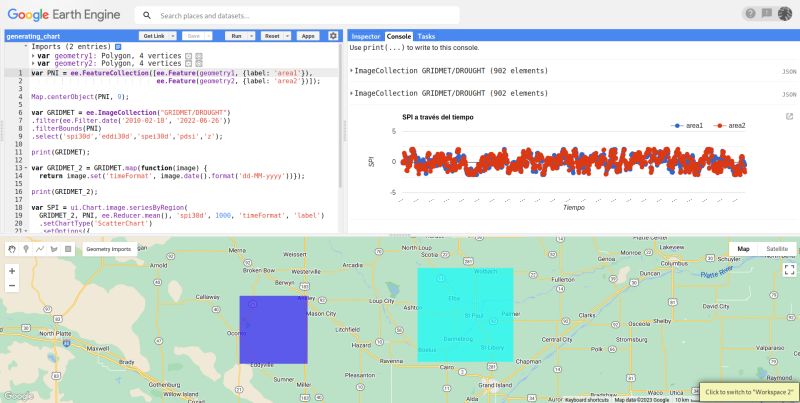Open the Save dropdown arrow
This screenshot has height=403, width=800.
(x=208, y=36)
